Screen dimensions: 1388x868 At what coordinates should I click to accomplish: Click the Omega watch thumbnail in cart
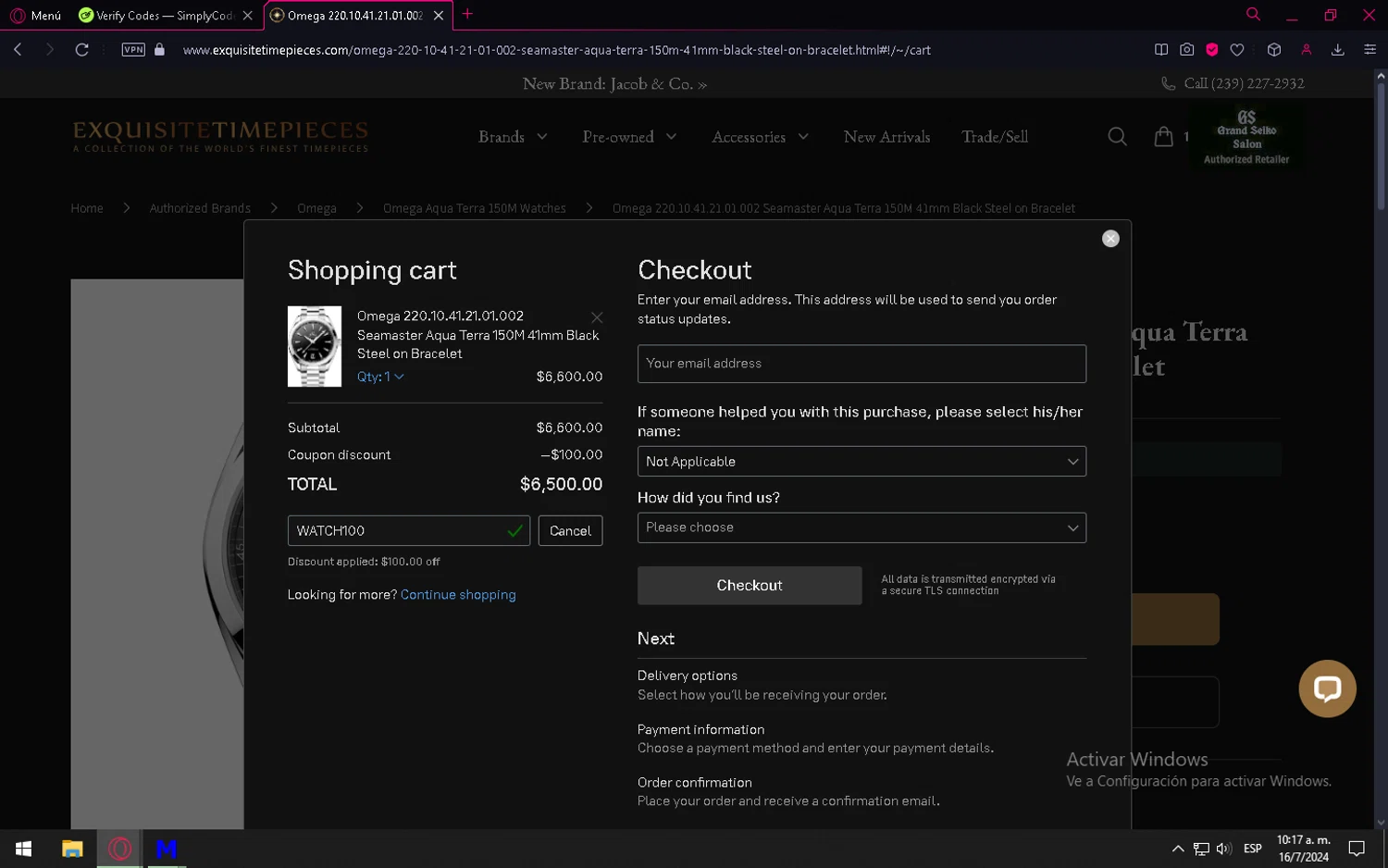tap(314, 346)
